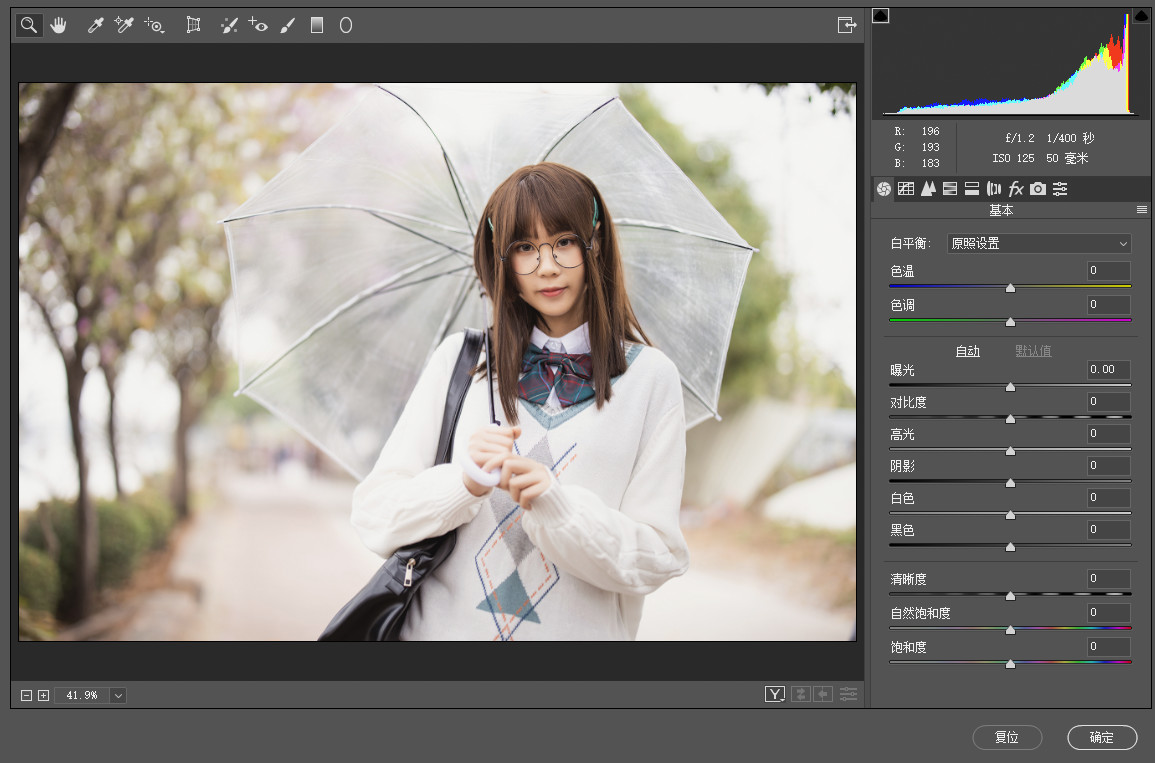The width and height of the screenshot is (1155, 763).
Task: Select the White Balance eyedropper tool
Action: coord(95,26)
